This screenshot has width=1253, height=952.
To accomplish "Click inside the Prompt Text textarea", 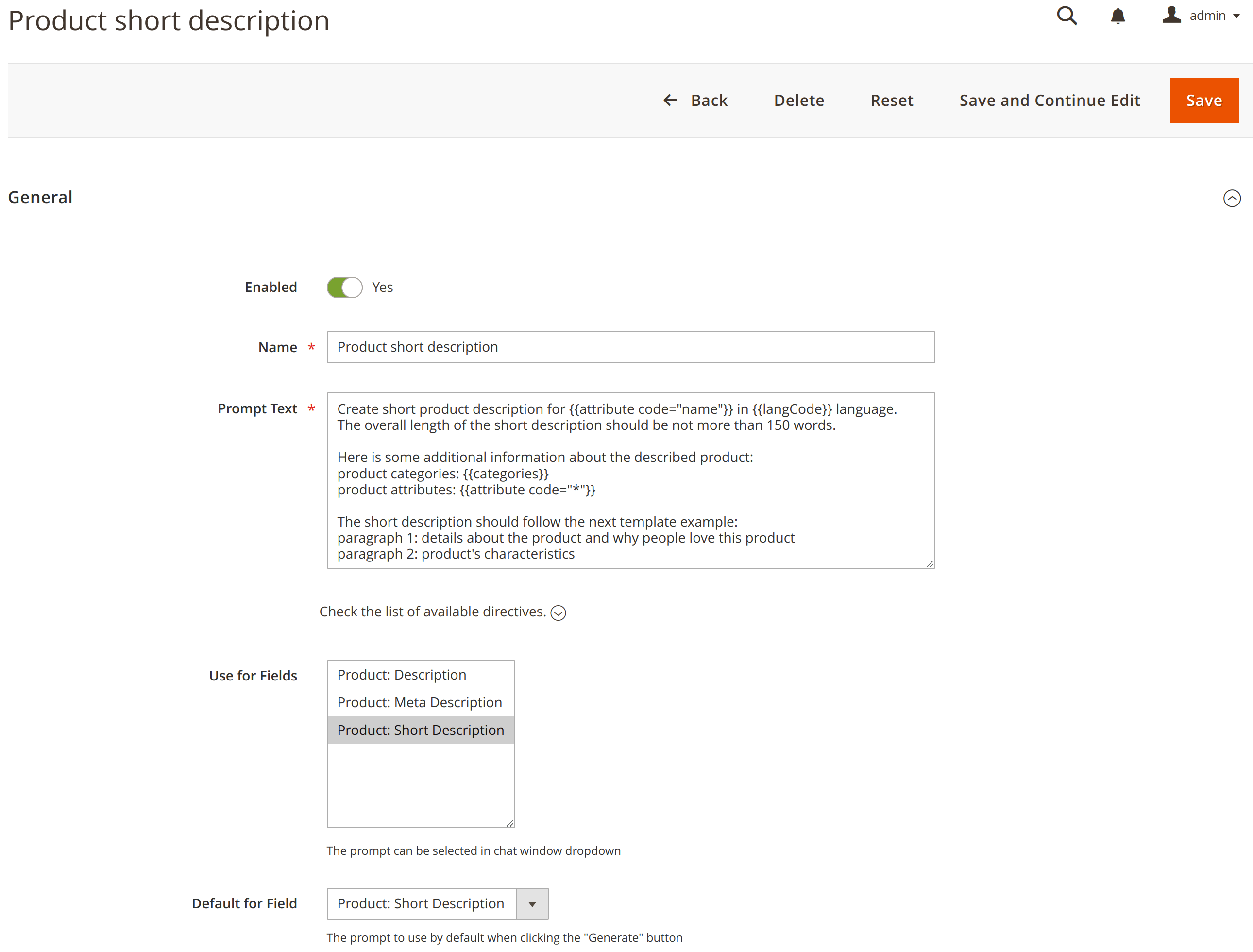I will [630, 480].
